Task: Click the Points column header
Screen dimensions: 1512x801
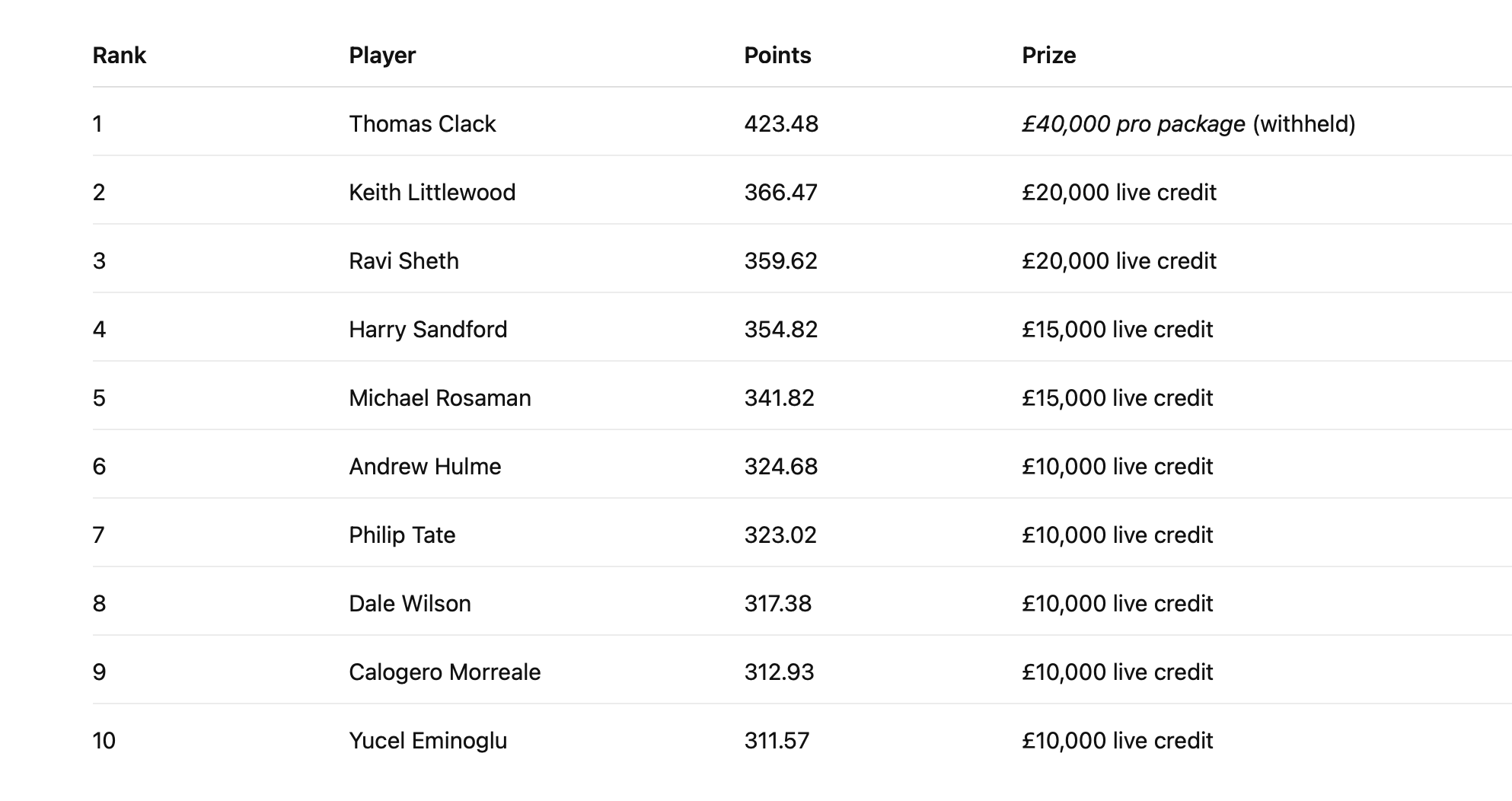Action: tap(777, 56)
